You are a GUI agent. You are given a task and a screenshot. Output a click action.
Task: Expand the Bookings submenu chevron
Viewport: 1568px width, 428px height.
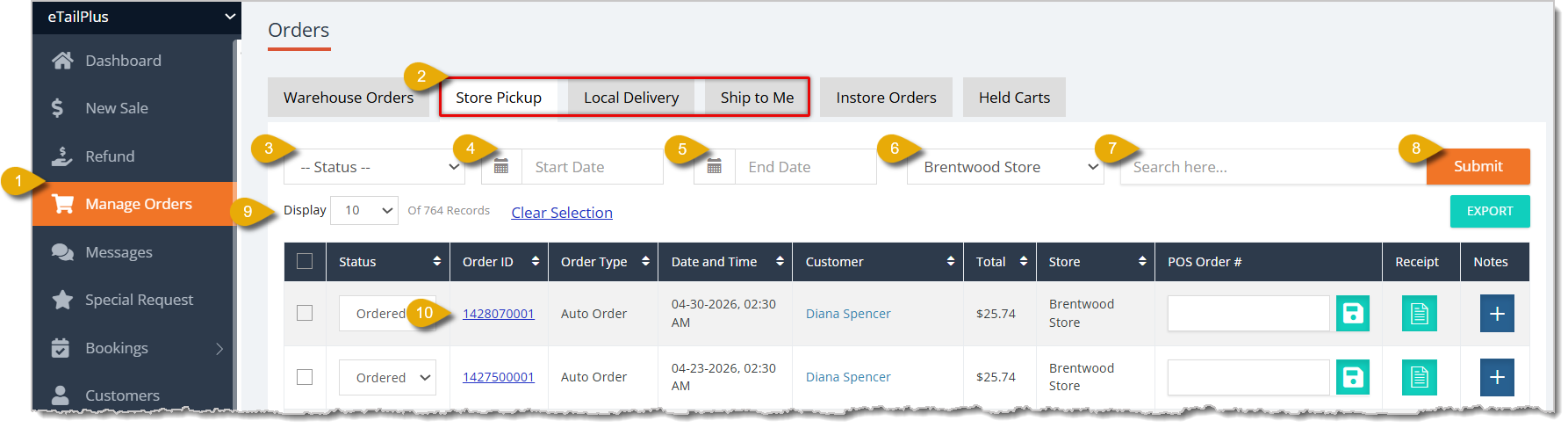[x=219, y=349]
